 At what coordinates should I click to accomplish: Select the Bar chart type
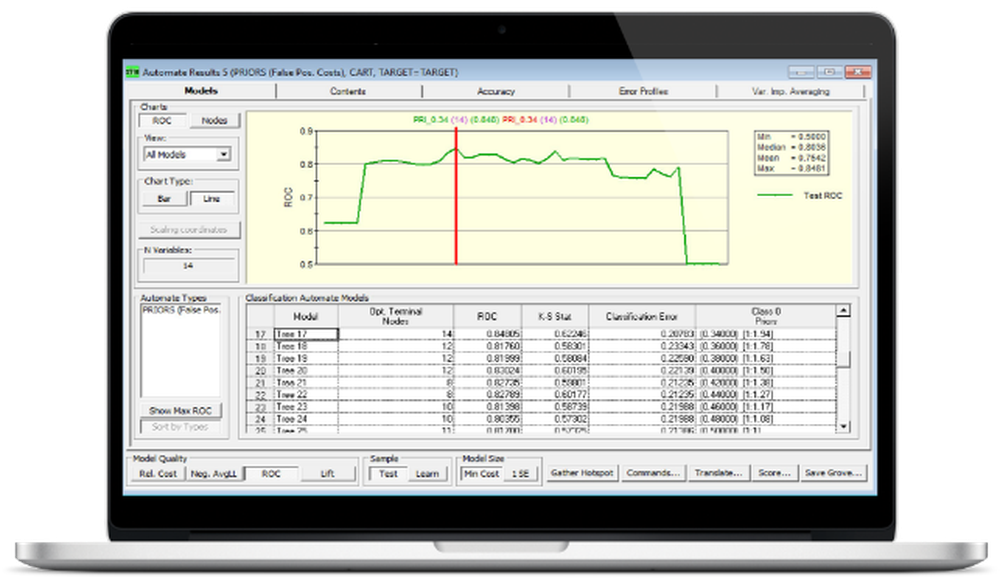(163, 199)
